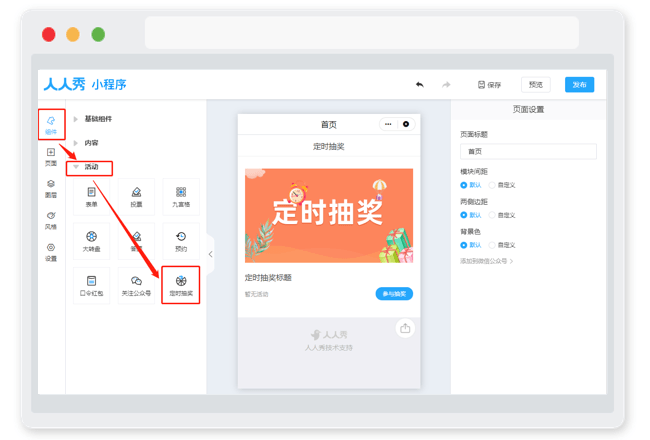Open the 组件 components sidebar tab
This screenshot has height=440, width=650.
click(x=51, y=124)
